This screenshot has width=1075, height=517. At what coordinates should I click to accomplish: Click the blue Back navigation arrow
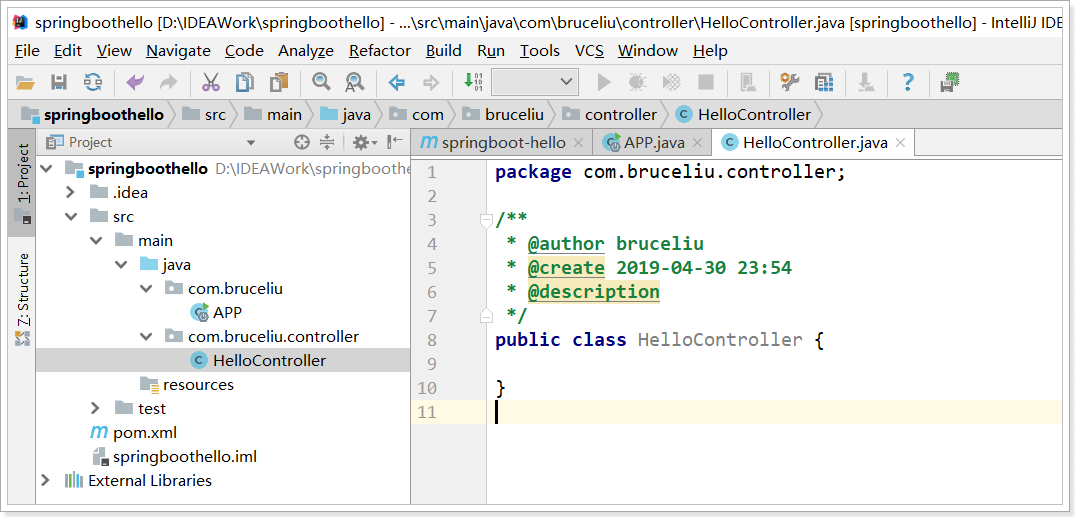(396, 83)
